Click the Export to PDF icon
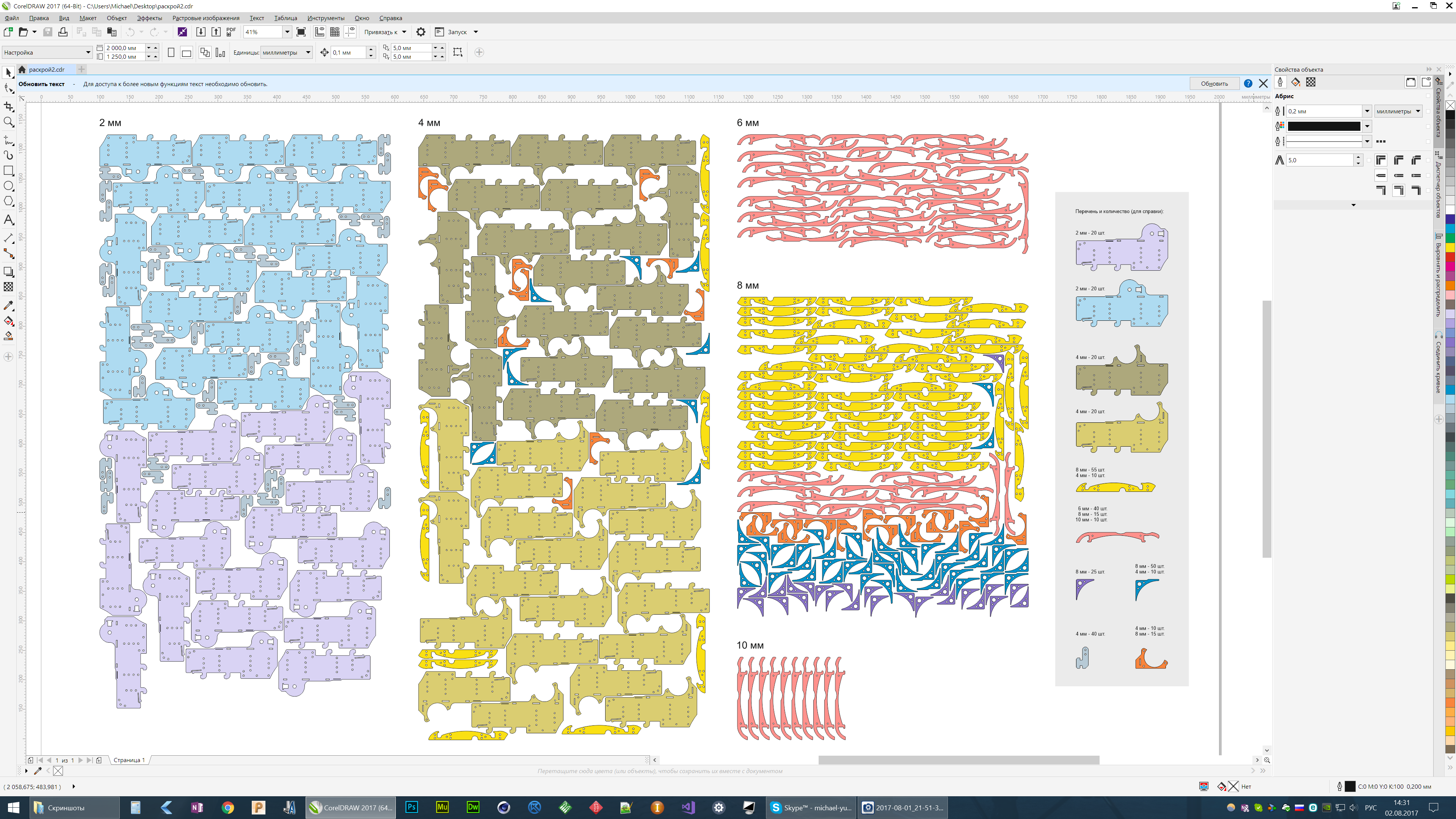 coord(231,32)
